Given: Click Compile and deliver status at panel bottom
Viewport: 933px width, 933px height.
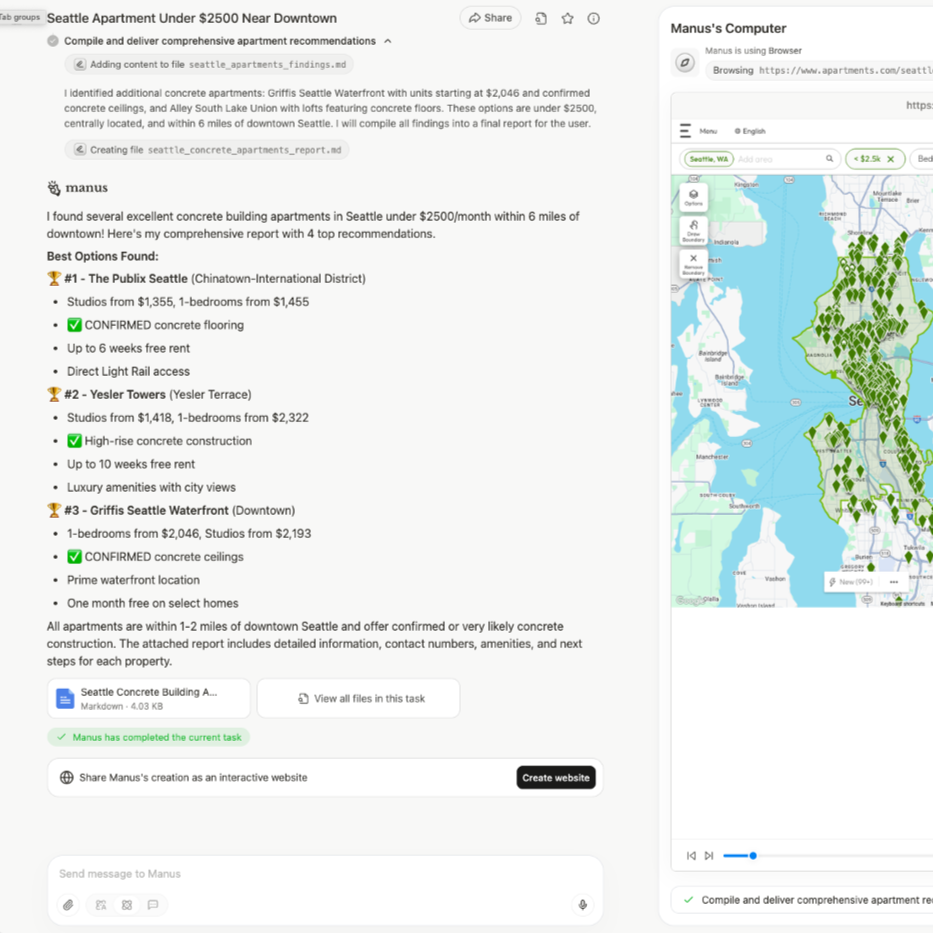Looking at the screenshot, I should pos(802,900).
